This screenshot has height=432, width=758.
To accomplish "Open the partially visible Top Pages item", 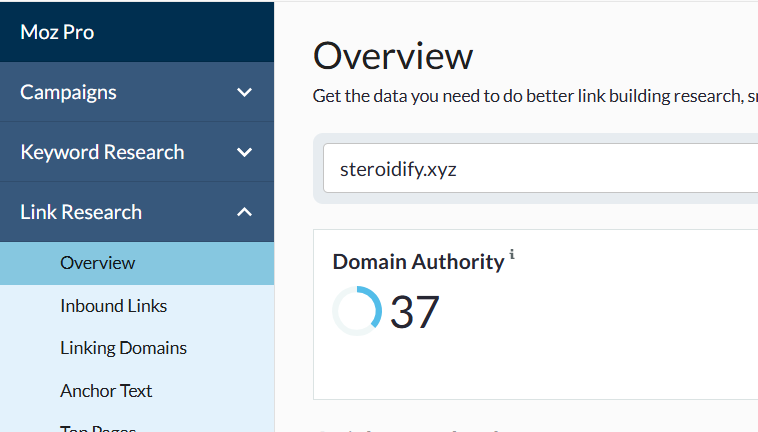I will (98, 428).
